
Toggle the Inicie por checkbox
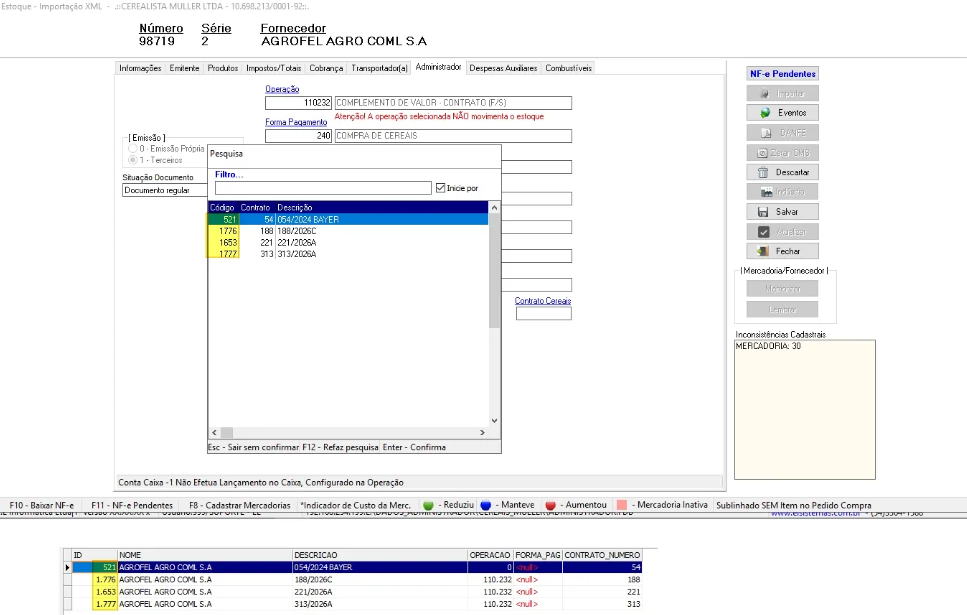point(440,188)
